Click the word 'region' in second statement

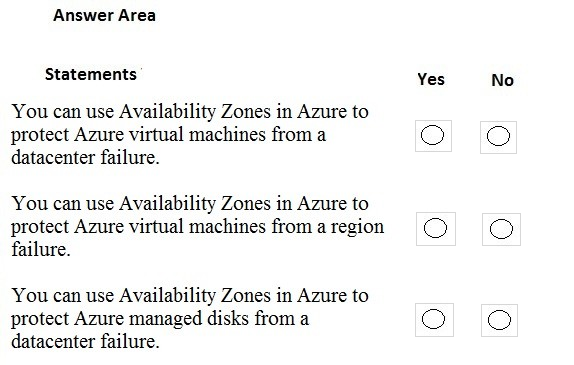coord(357,227)
